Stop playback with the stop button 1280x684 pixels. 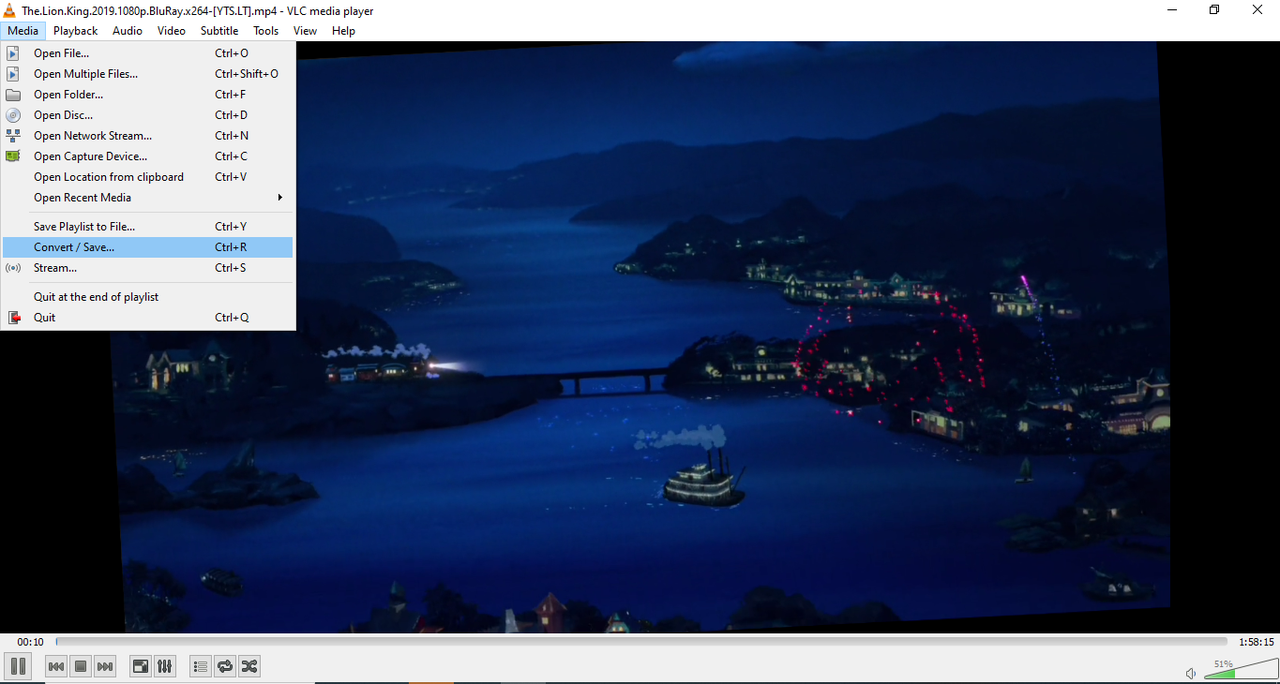point(81,666)
